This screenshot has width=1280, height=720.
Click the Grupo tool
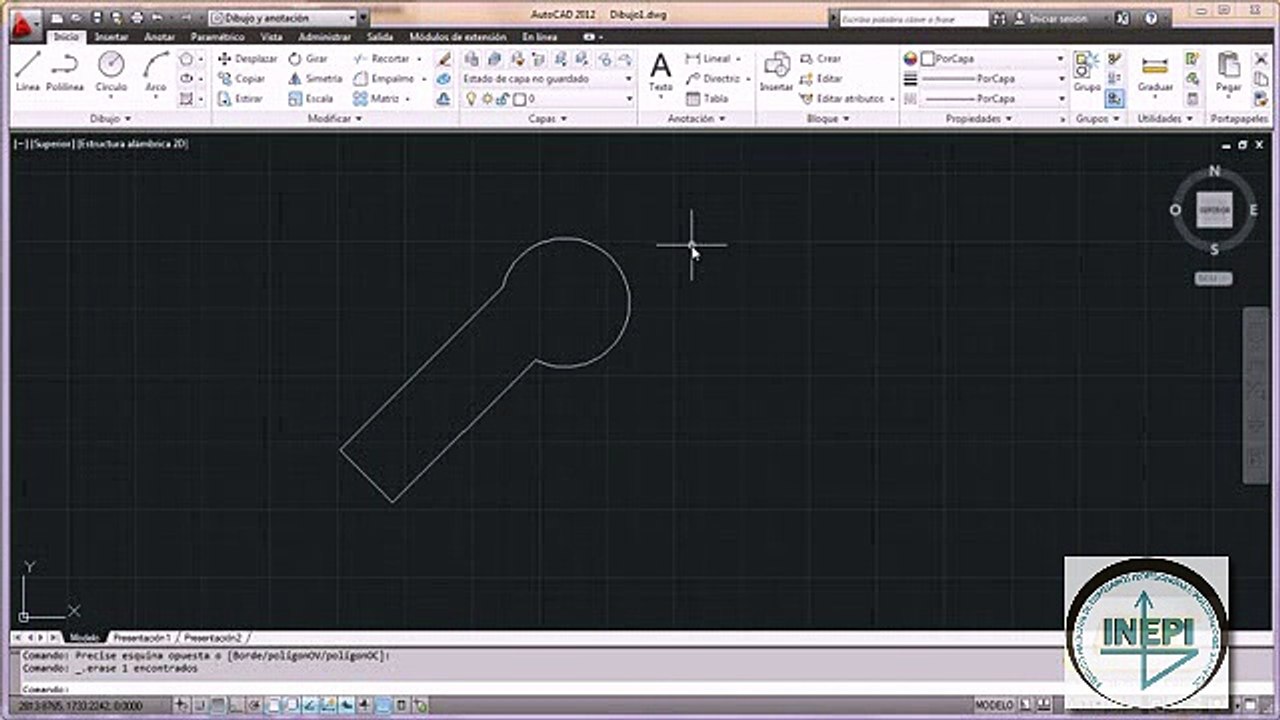click(1086, 74)
